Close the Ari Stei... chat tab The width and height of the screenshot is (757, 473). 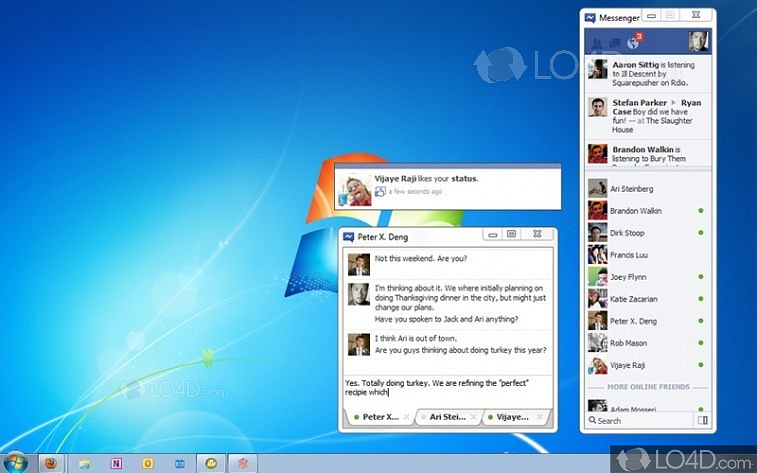tap(475, 417)
